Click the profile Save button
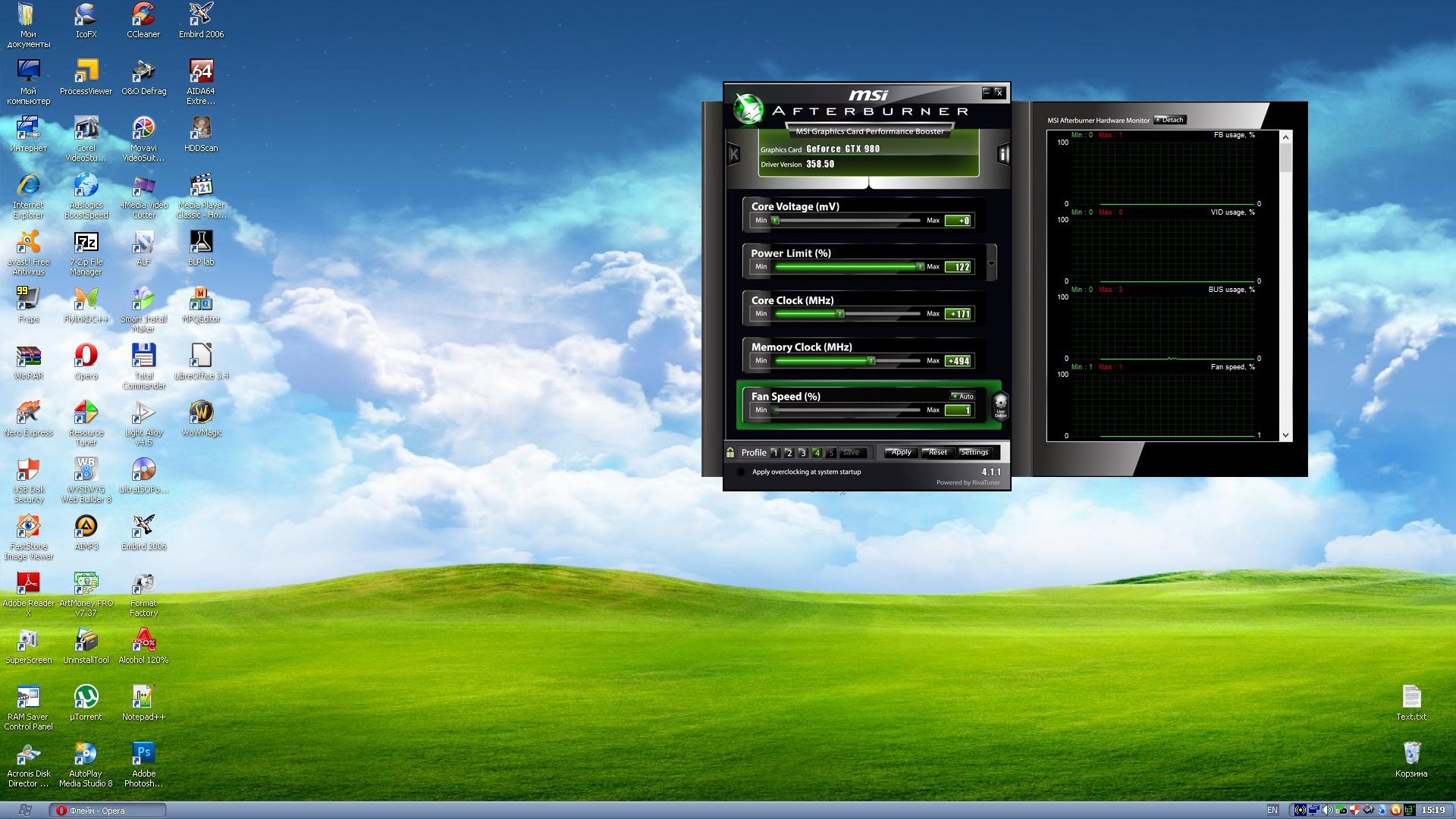The image size is (1456, 819). coord(852,453)
